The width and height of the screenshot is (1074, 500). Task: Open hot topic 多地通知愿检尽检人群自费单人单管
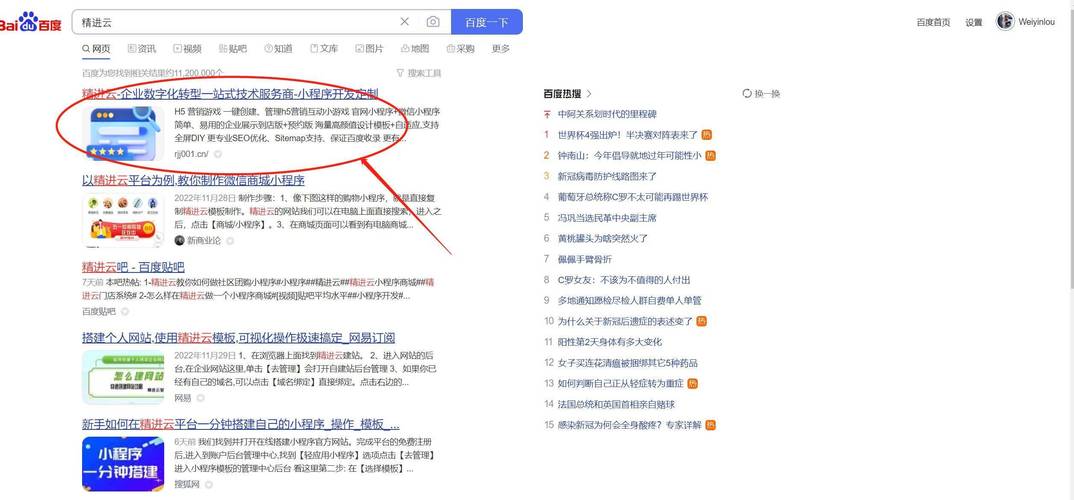point(629,300)
